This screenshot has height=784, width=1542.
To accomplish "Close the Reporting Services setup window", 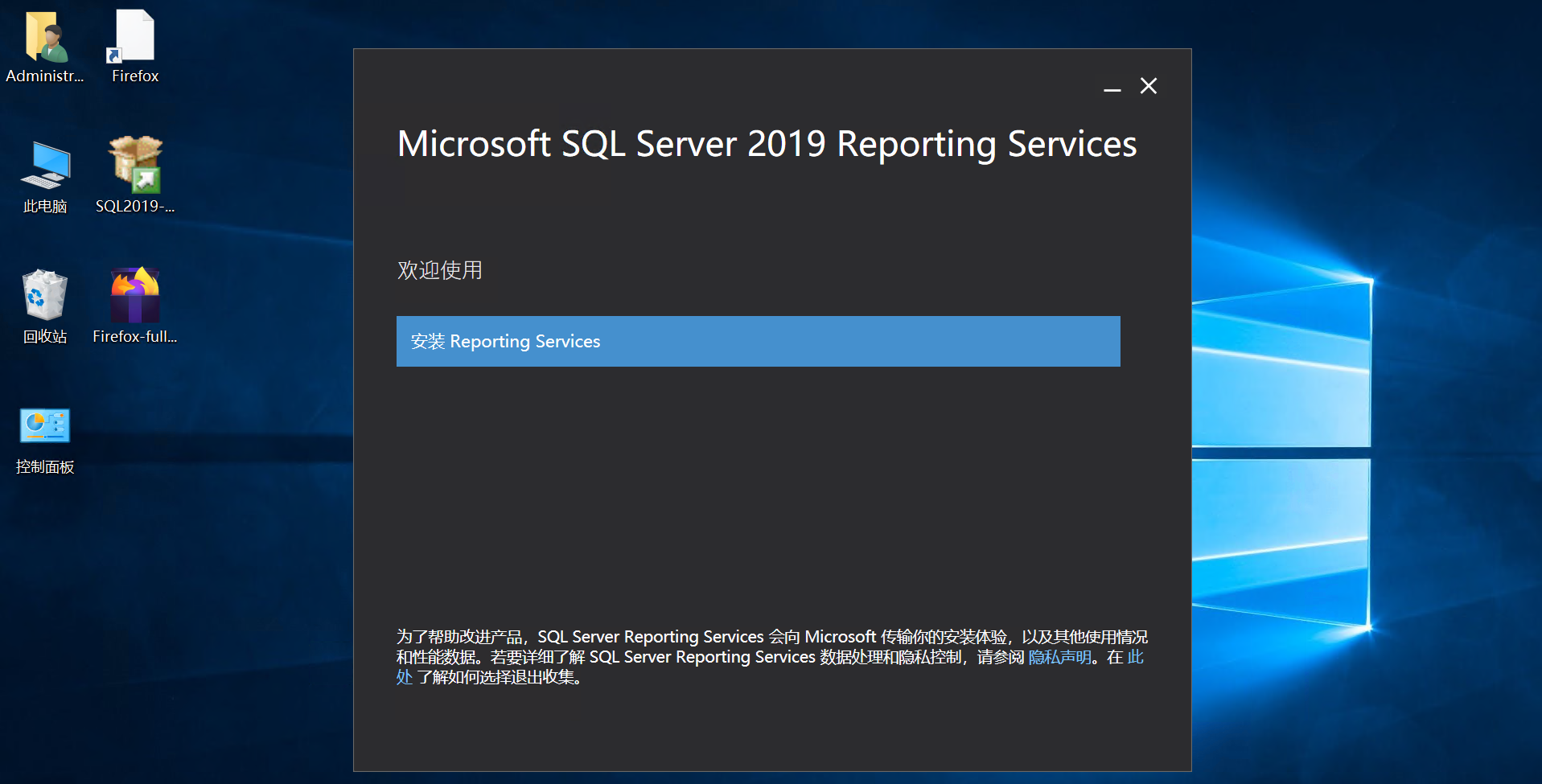I will pos(1149,86).
